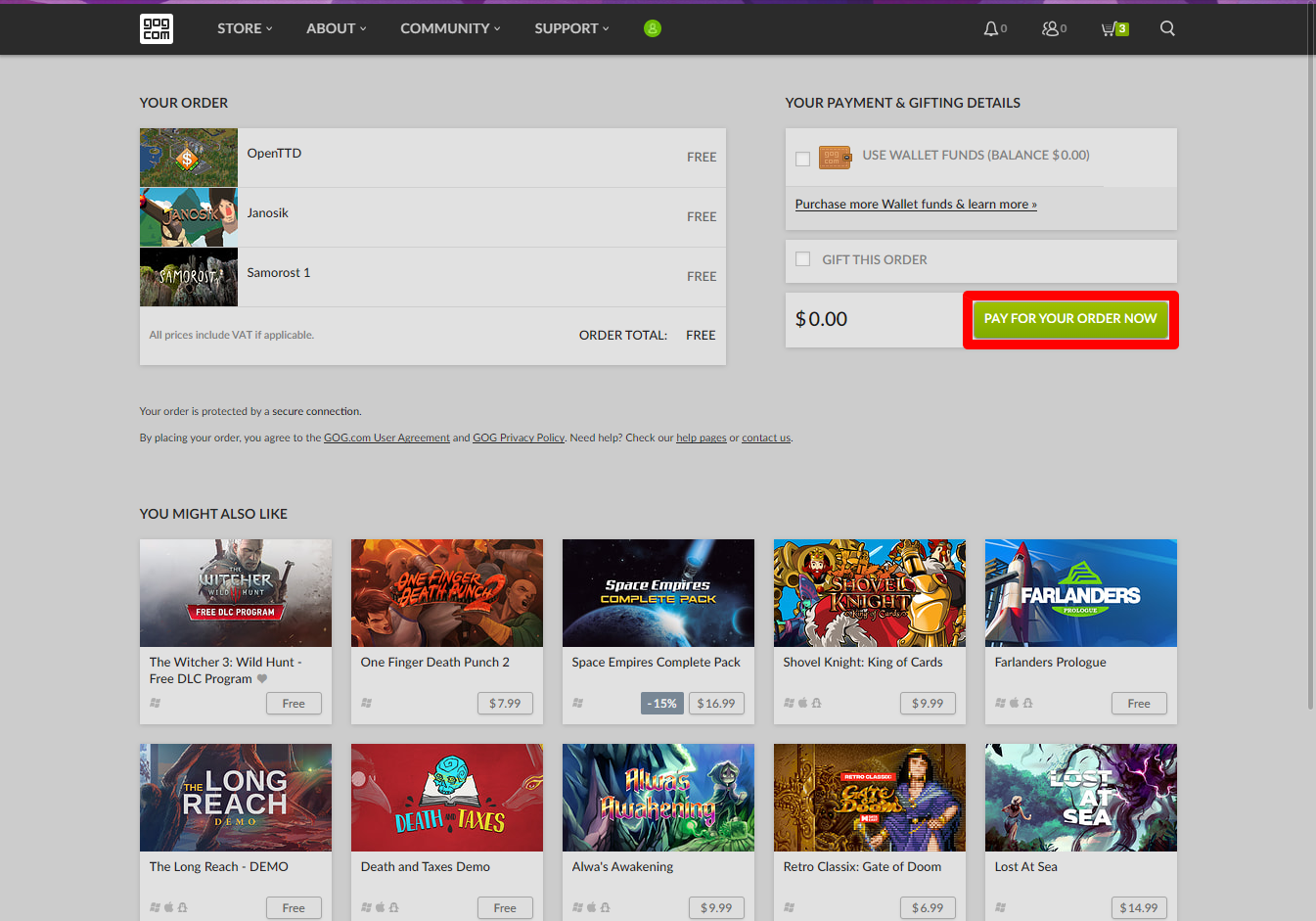The height and width of the screenshot is (921, 1316).
Task: Click Apple icon on Alwa's Awakening card
Action: coord(591,907)
